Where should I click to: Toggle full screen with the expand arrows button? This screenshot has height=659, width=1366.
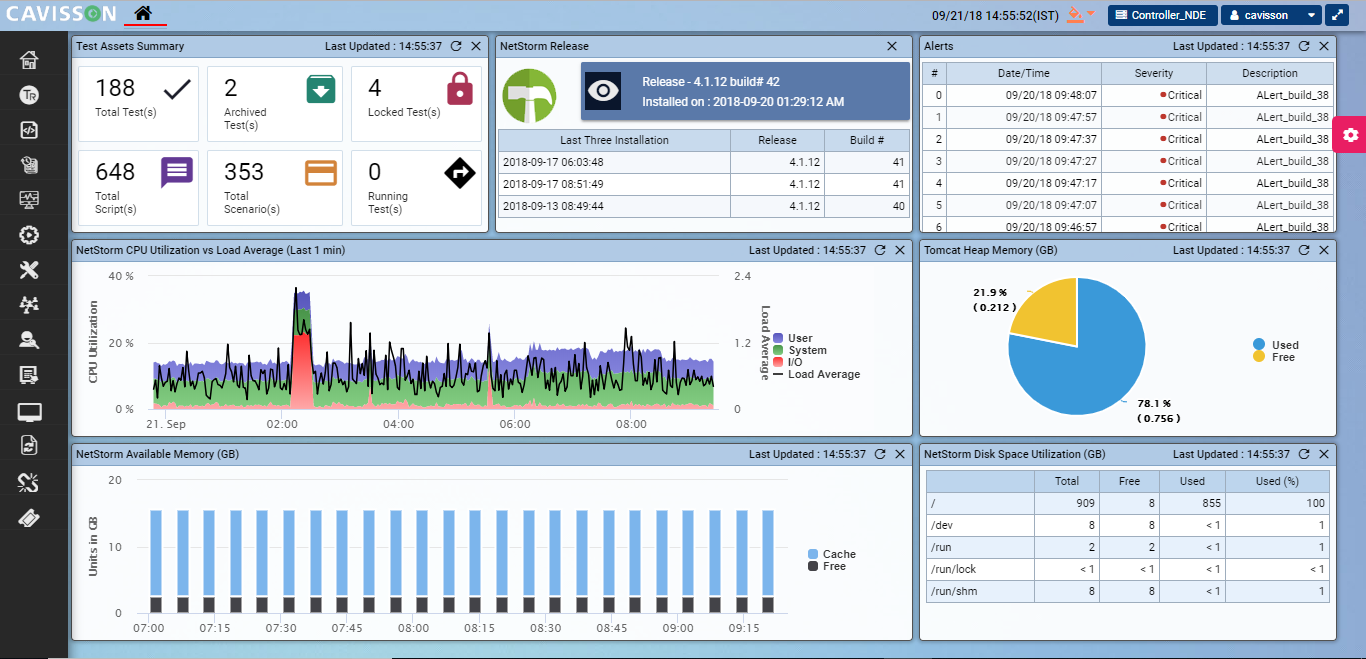coord(1337,15)
